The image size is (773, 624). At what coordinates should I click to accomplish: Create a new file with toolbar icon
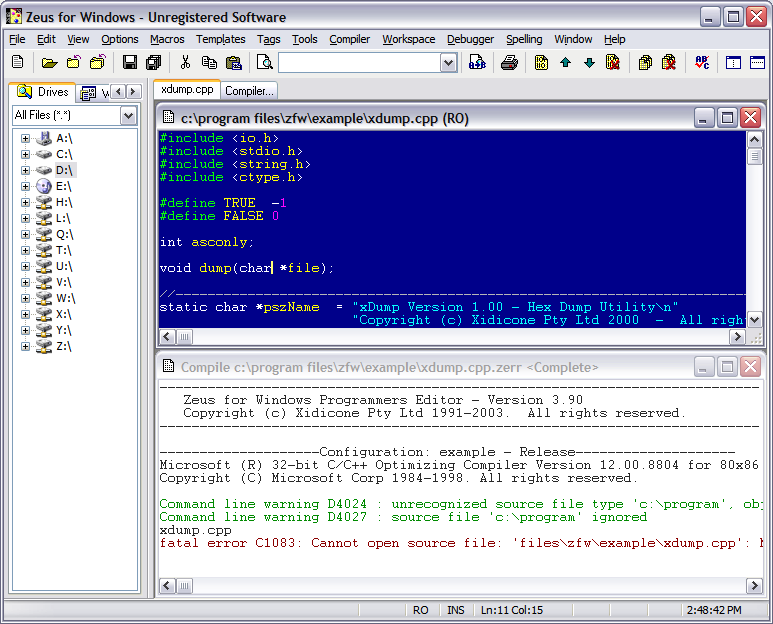17,62
